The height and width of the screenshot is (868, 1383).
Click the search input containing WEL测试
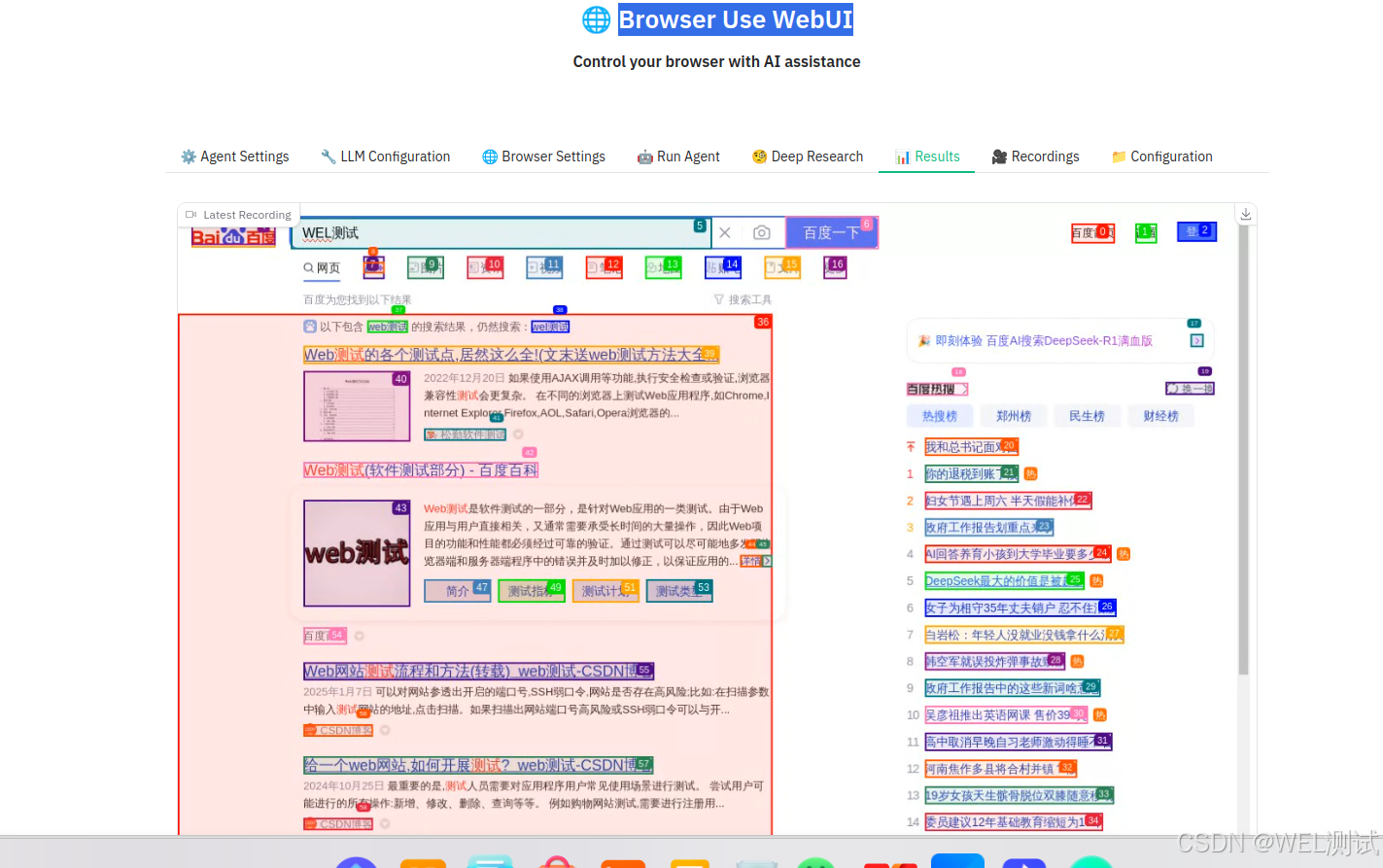(x=500, y=233)
